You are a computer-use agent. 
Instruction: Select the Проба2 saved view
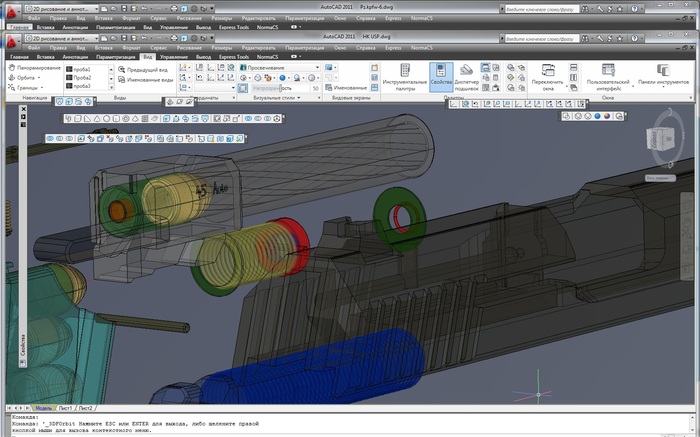click(x=84, y=77)
